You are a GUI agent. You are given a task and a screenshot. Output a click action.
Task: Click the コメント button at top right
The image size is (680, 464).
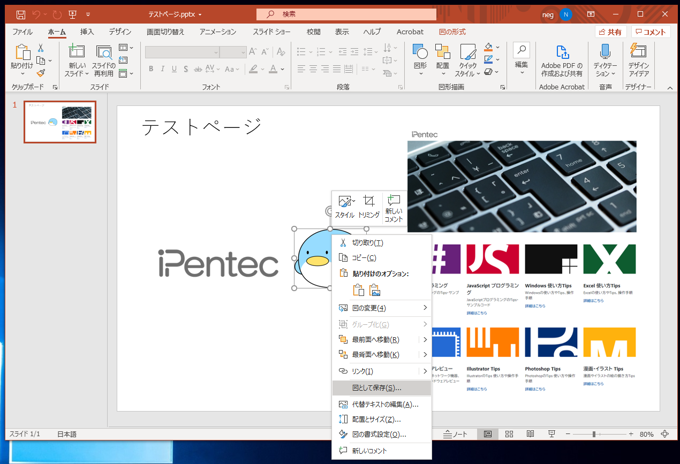tap(650, 32)
